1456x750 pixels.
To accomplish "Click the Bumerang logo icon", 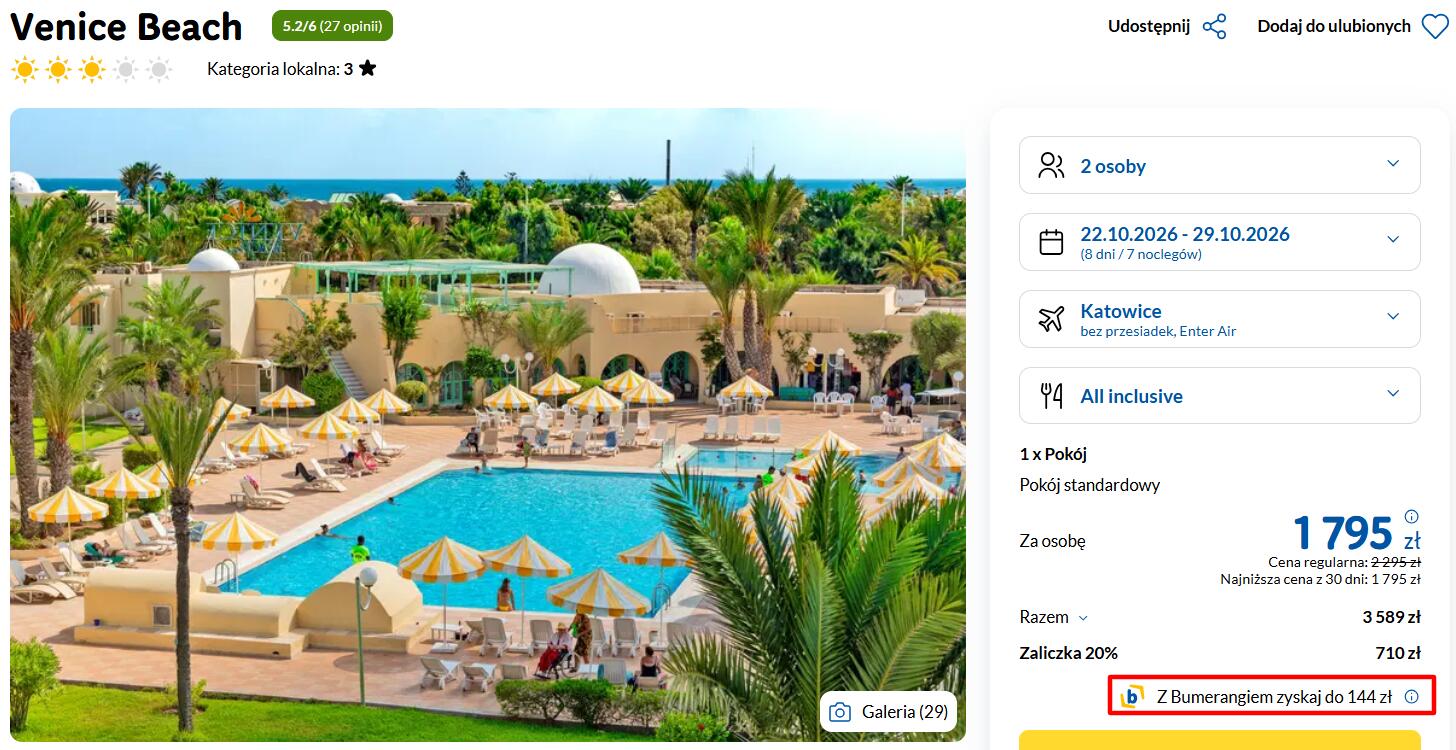I will [1133, 697].
